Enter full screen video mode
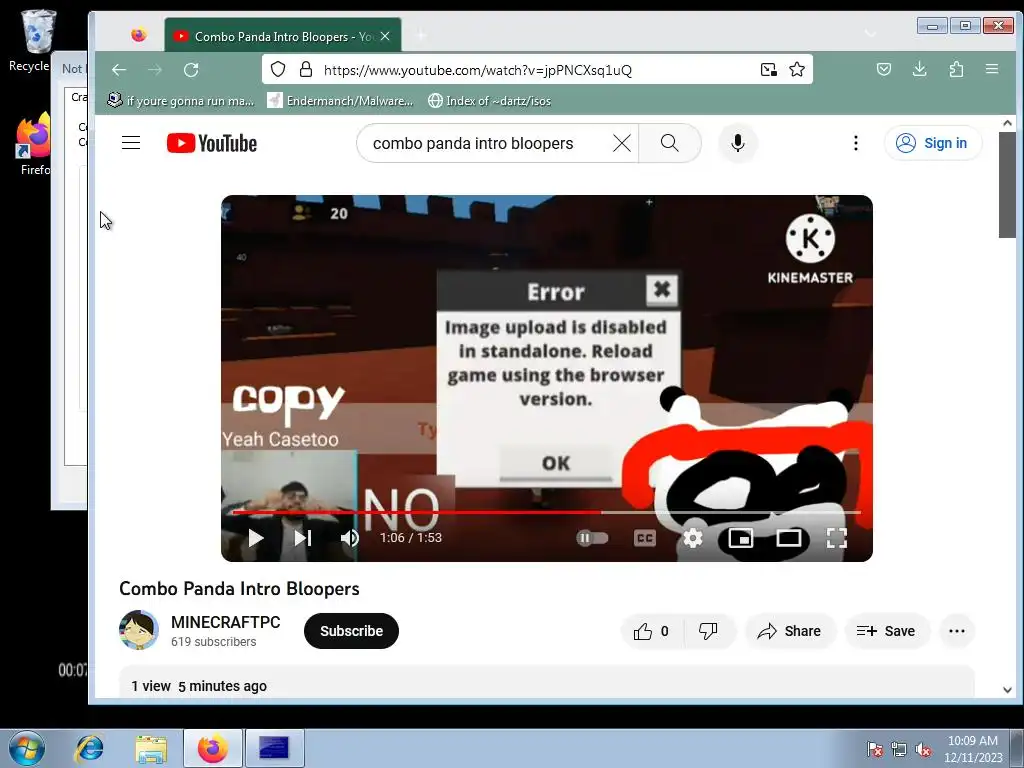Viewport: 1024px width, 768px height. [x=837, y=538]
